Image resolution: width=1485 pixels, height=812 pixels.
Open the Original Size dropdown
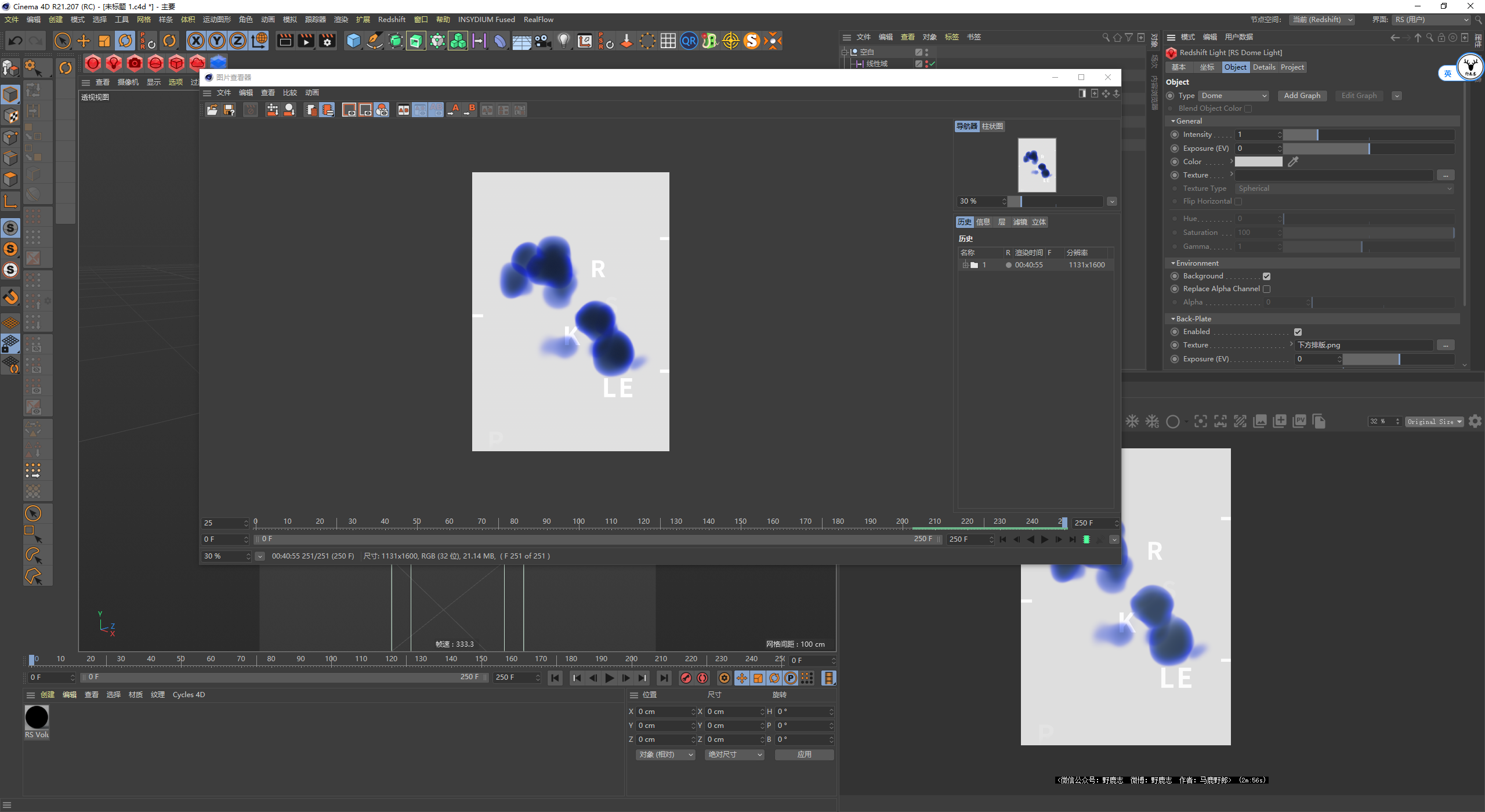(x=1434, y=422)
